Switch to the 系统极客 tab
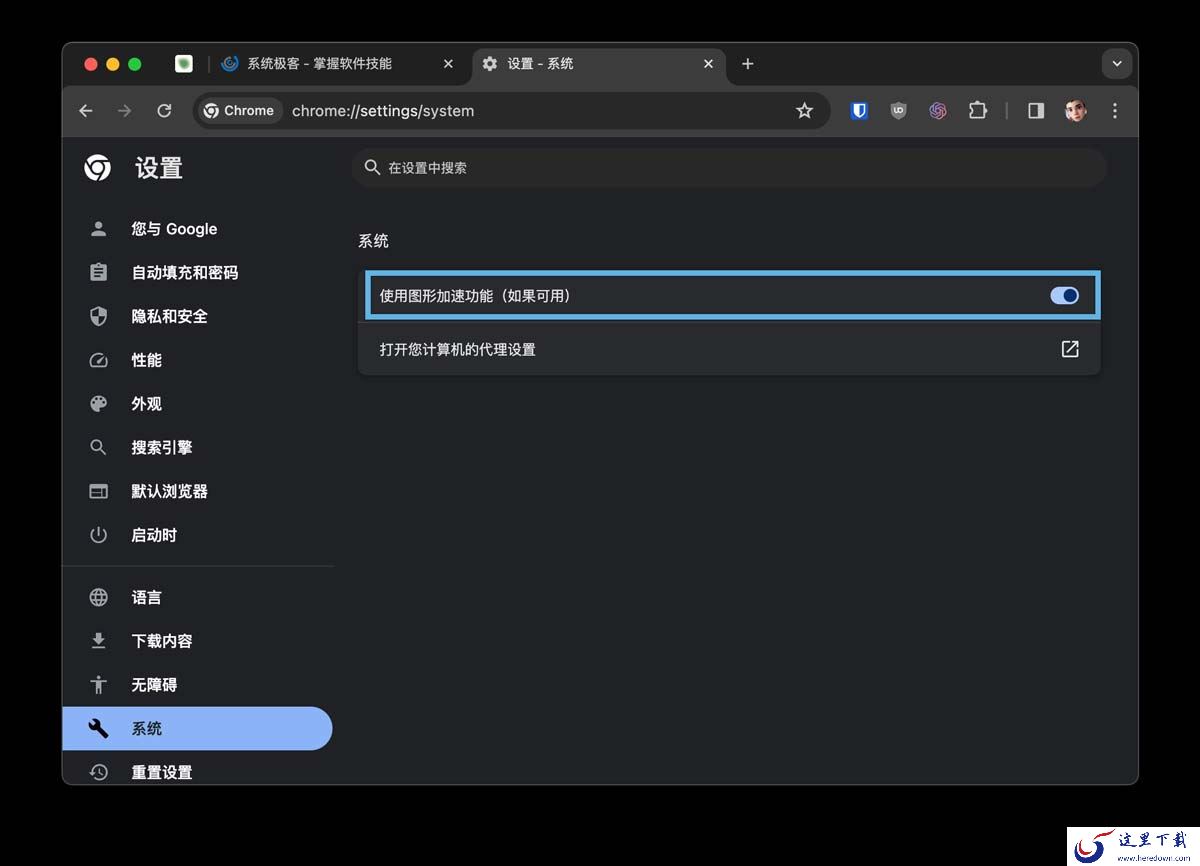Viewport: 1200px width, 866px height. click(338, 64)
